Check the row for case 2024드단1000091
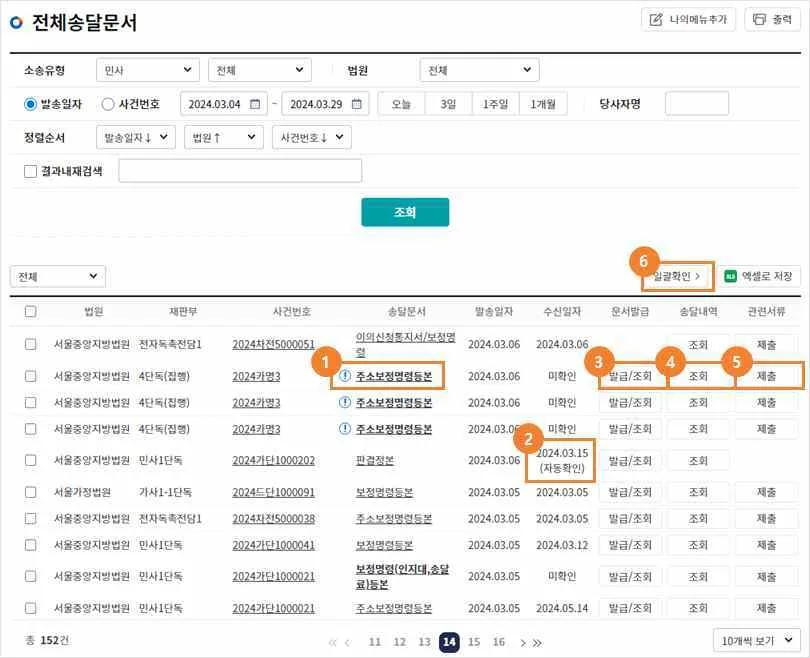Screen dimensions: 810x658 (30, 492)
